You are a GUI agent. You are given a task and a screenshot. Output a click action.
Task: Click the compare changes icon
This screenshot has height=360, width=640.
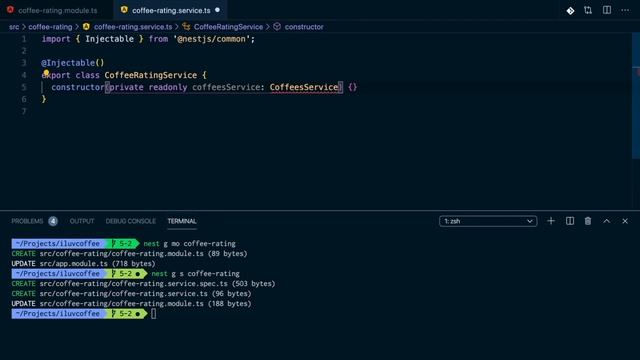pos(588,10)
